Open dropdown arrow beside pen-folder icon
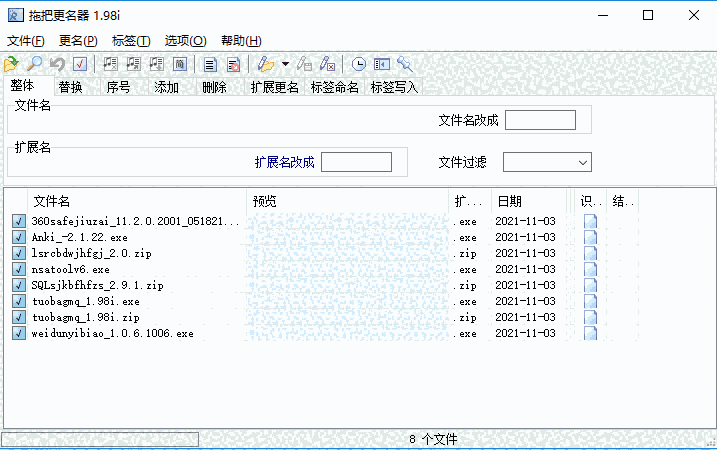Viewport: 717px width, 450px height. coord(285,64)
